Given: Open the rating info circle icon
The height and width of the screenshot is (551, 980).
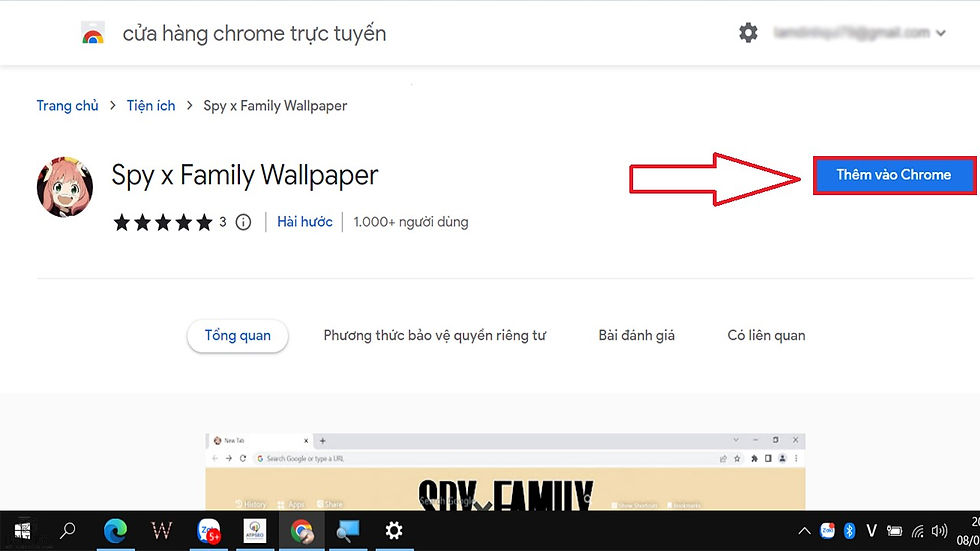Looking at the screenshot, I should pyautogui.click(x=243, y=222).
